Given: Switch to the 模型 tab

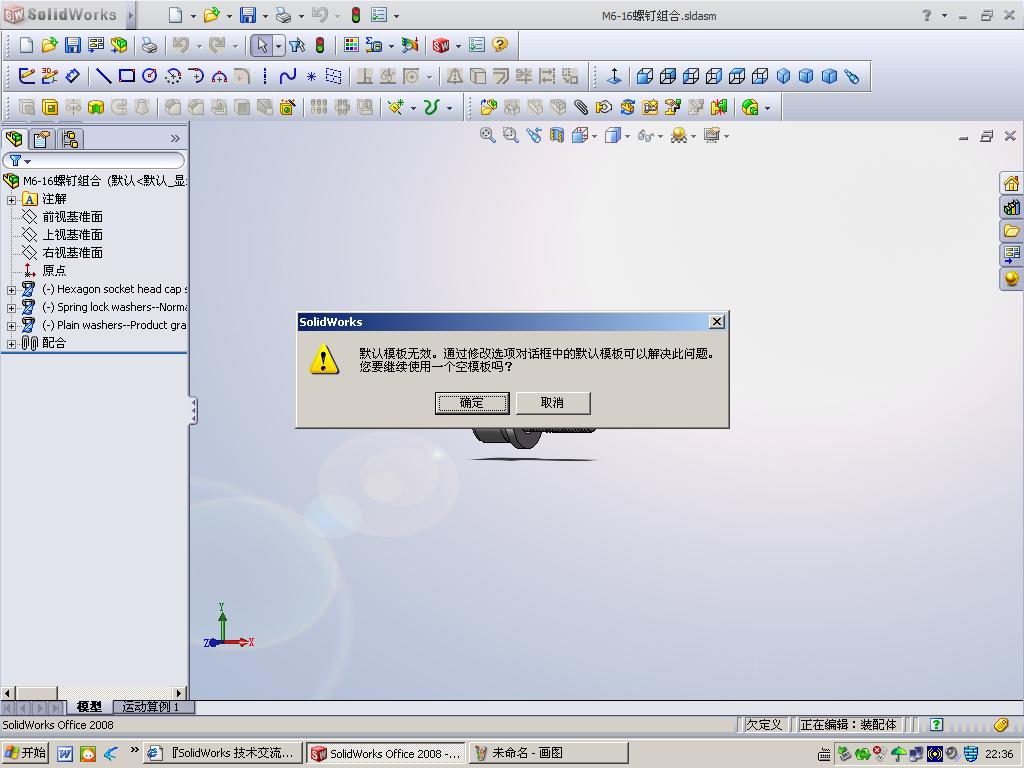Looking at the screenshot, I should point(89,707).
